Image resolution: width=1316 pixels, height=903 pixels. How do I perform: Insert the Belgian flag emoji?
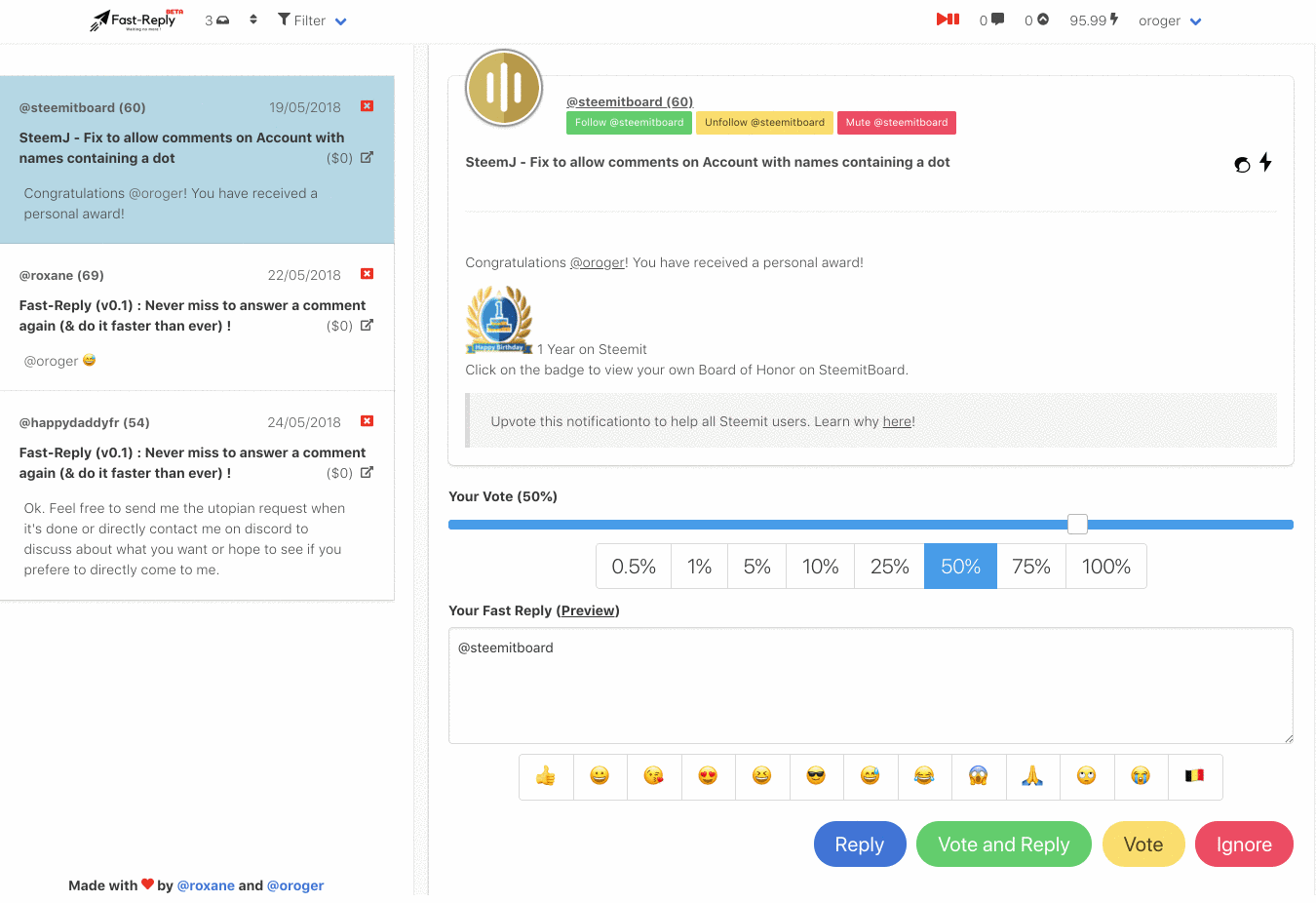tap(1195, 776)
